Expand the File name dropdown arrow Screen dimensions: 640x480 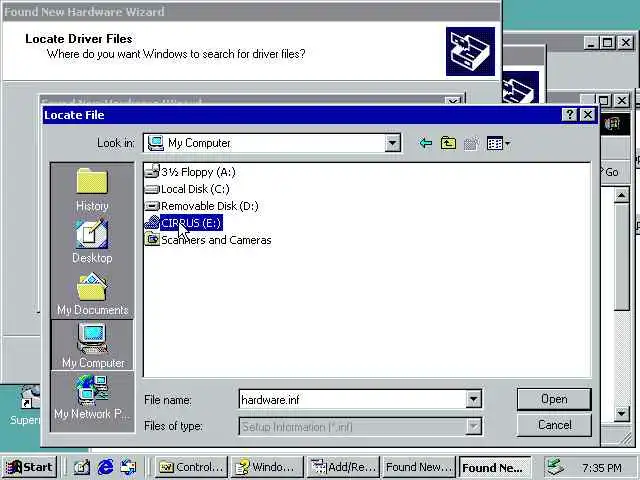473,399
